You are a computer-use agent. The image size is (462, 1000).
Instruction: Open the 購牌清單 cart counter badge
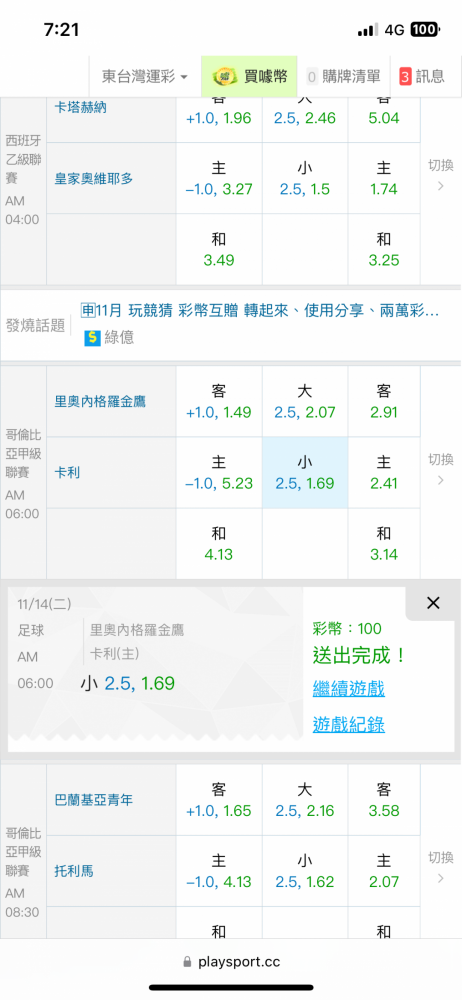tap(312, 77)
